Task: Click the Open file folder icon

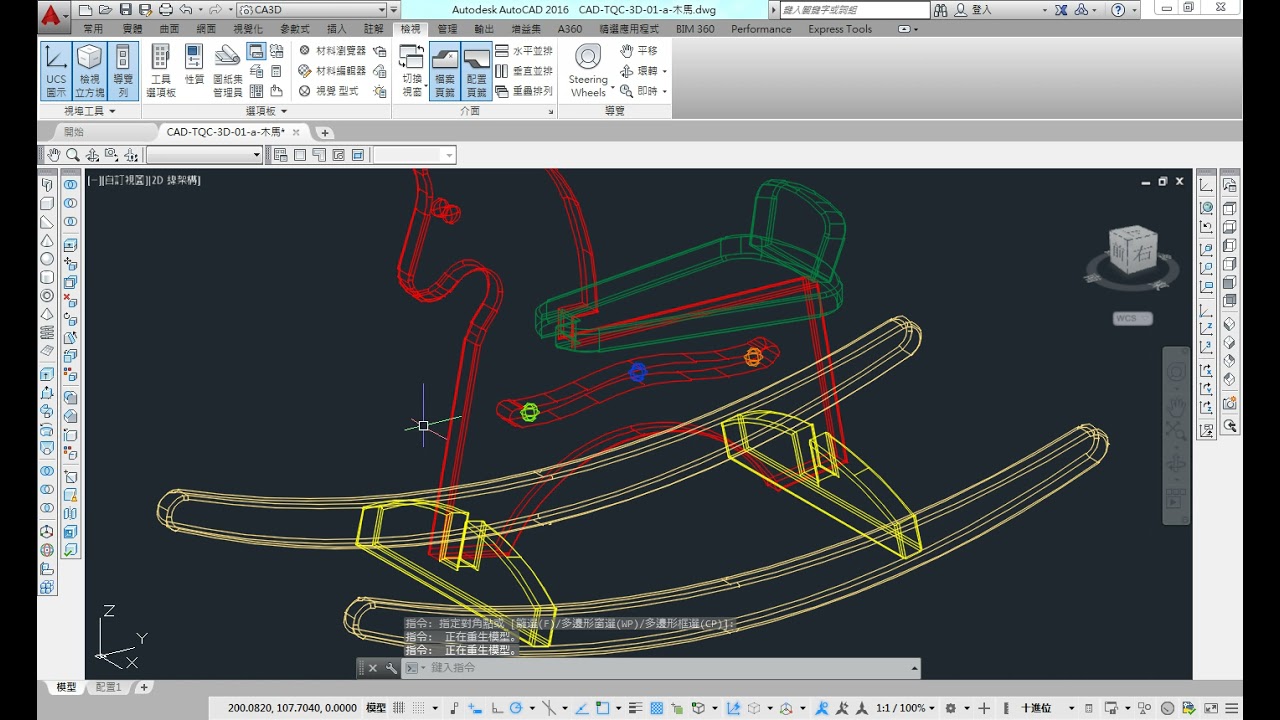Action: 105,10
